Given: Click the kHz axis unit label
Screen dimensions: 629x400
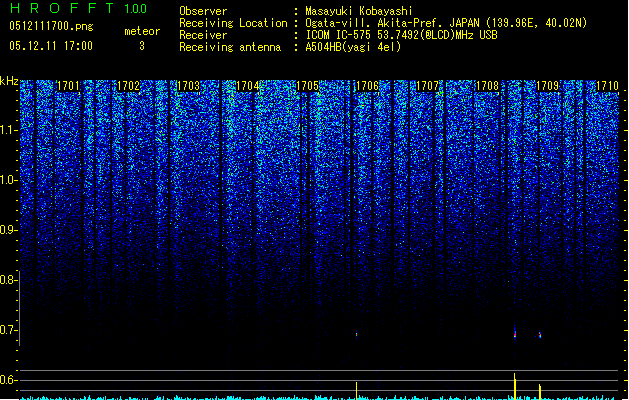Looking at the screenshot, I should (9, 81).
